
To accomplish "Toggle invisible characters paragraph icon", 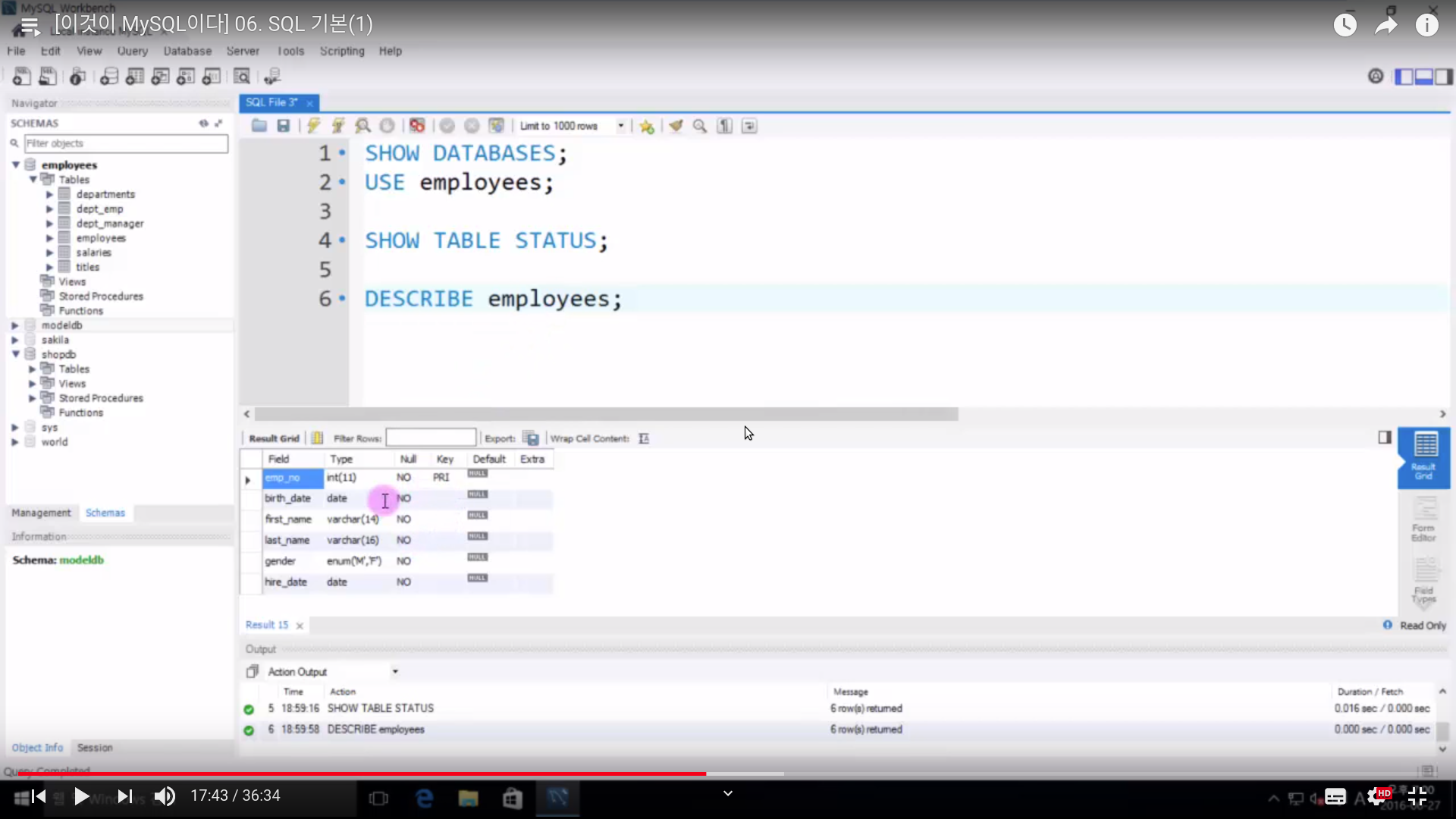I will (x=725, y=126).
